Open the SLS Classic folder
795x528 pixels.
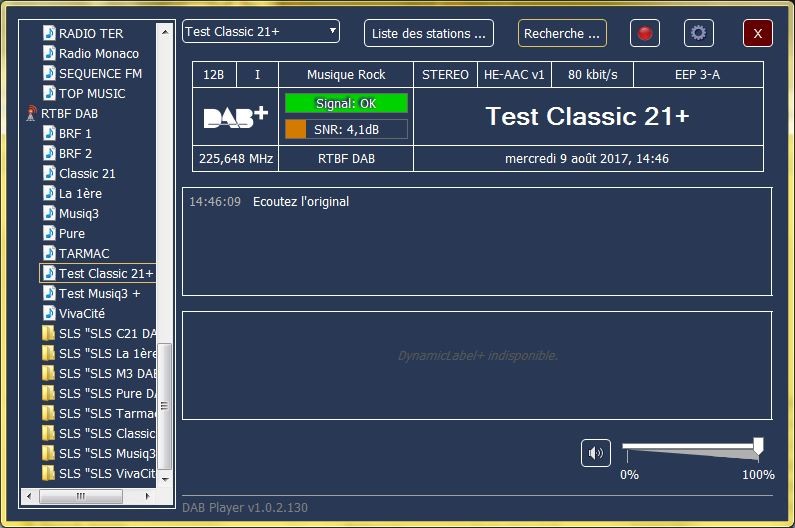point(99,434)
